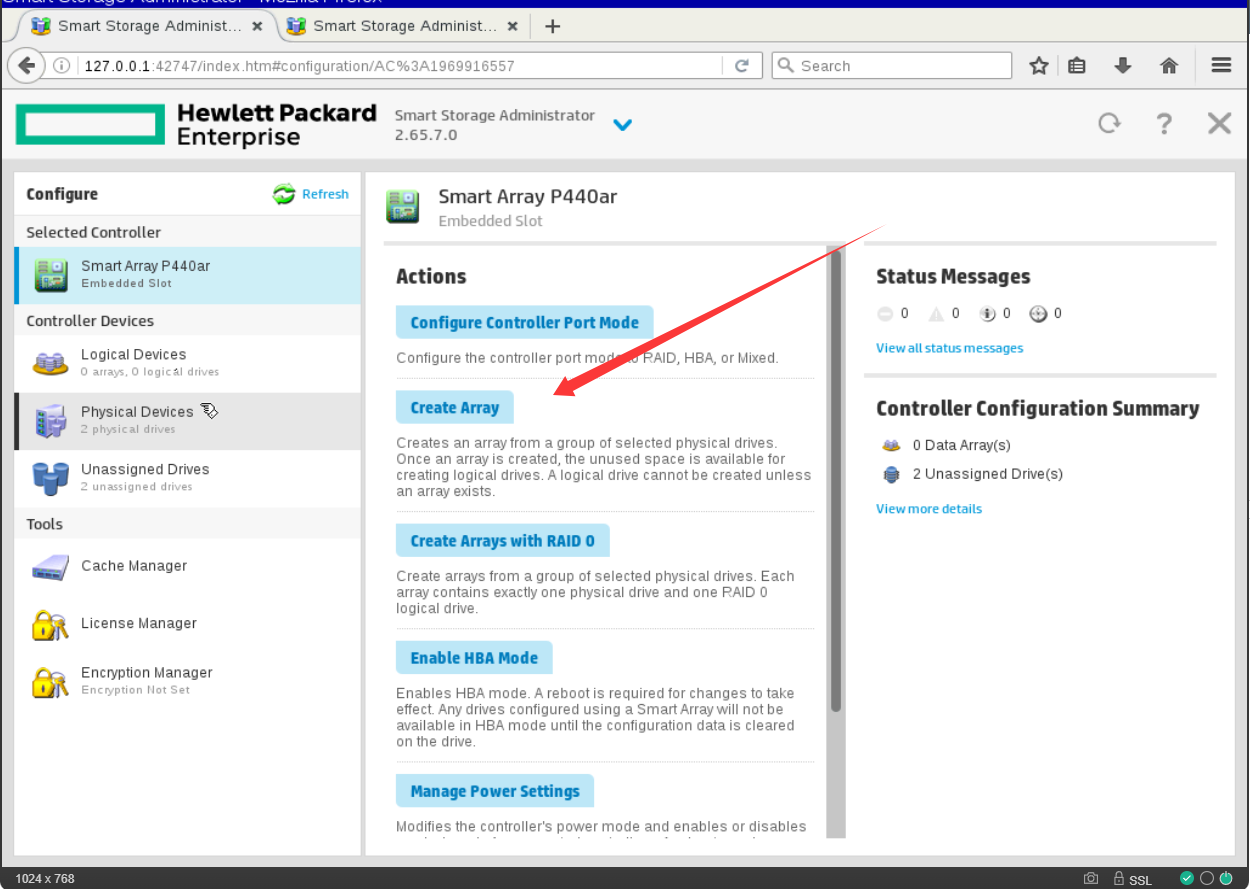1250x889 pixels.
Task: Click the License Manager padlock icon
Action: pyautogui.click(x=50, y=625)
